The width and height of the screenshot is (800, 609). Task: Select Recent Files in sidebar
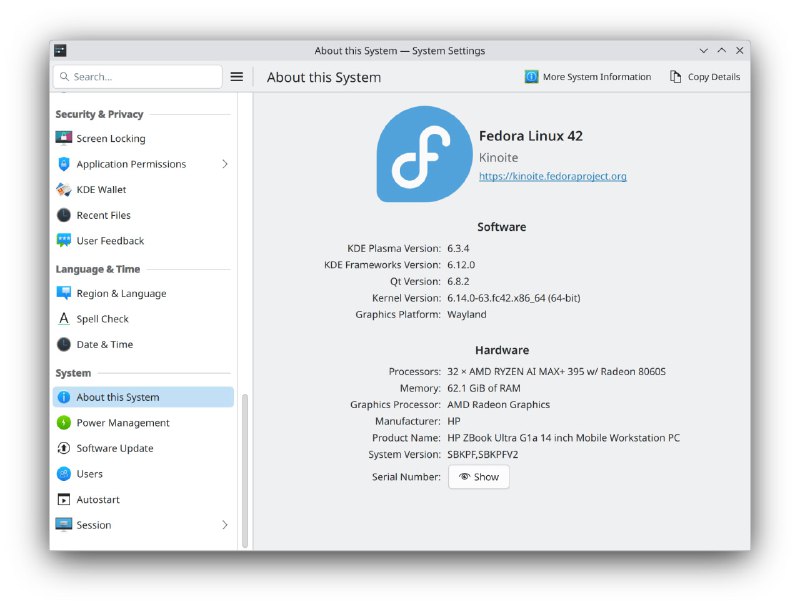point(143,215)
